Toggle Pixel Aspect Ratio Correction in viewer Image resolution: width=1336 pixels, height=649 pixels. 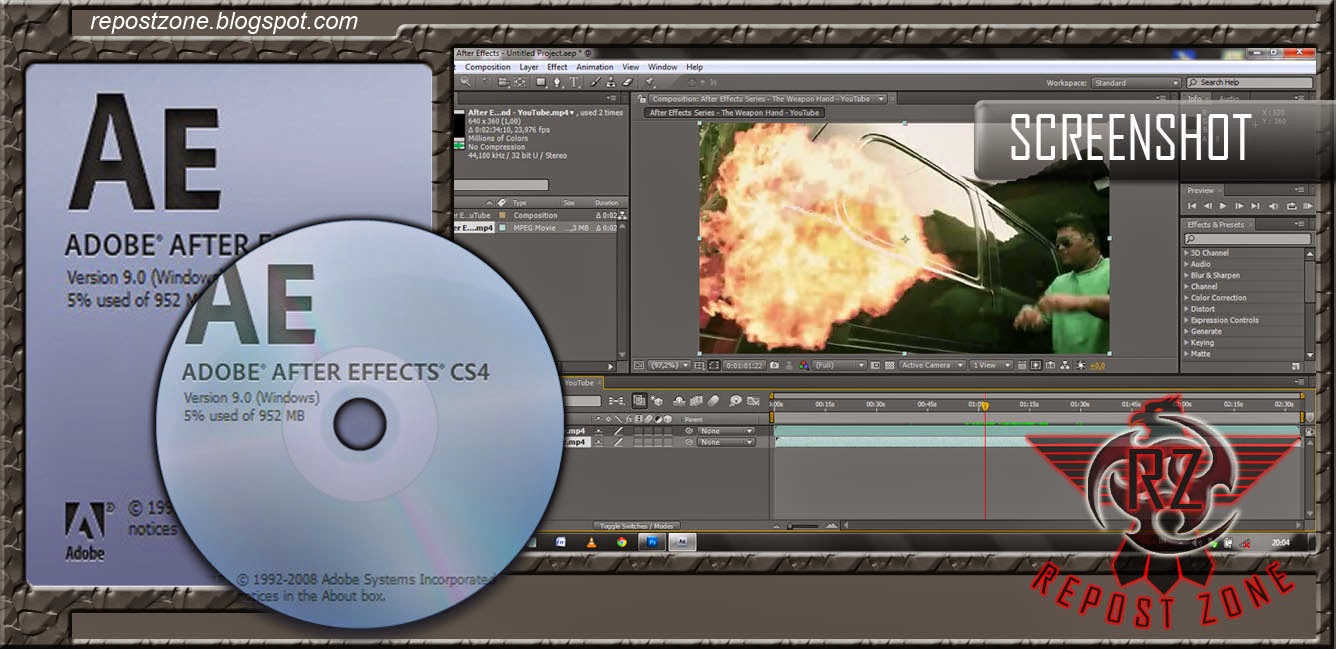pos(1021,365)
